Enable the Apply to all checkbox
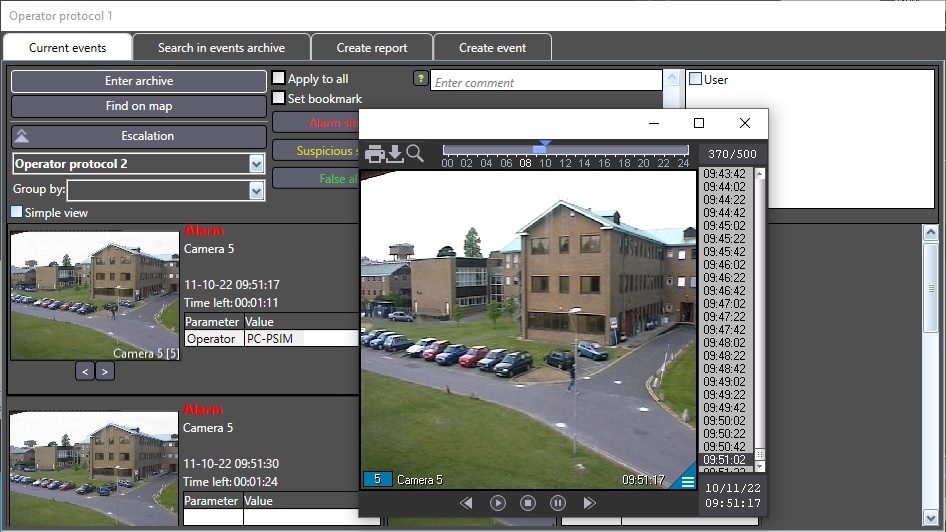Image resolution: width=946 pixels, height=532 pixels. [x=280, y=78]
